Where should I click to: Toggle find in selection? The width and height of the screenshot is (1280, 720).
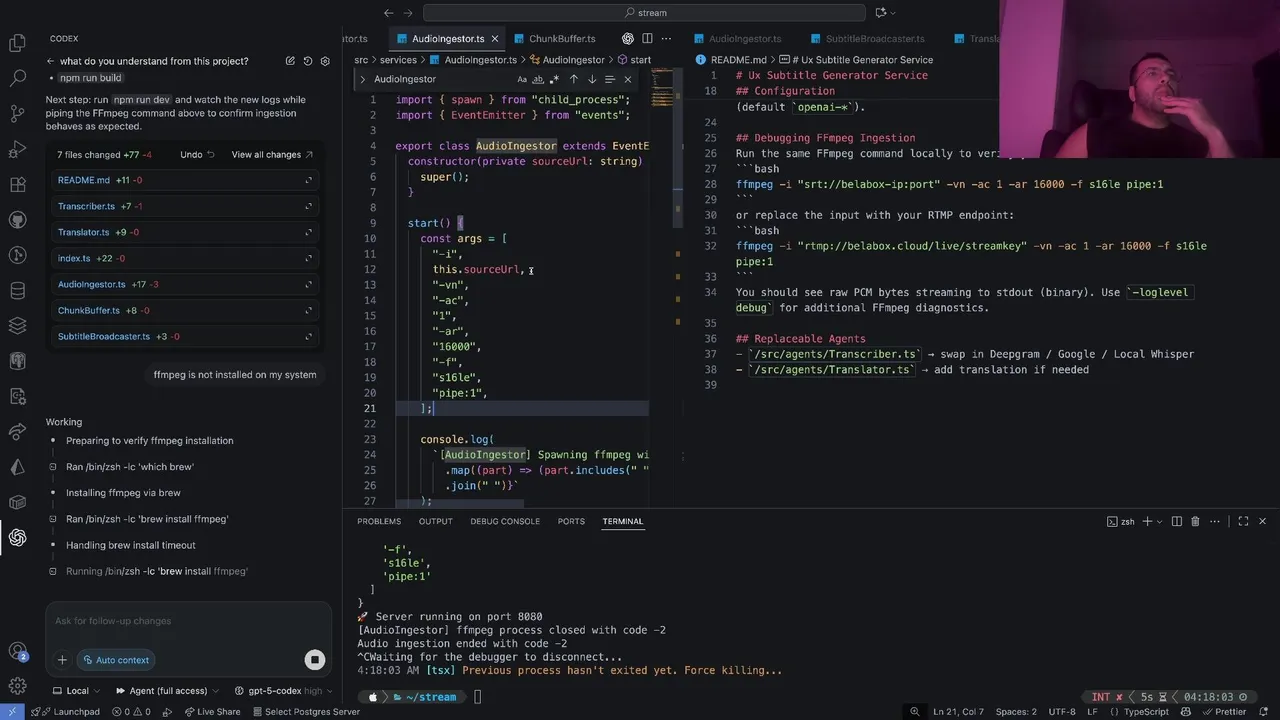609,79
